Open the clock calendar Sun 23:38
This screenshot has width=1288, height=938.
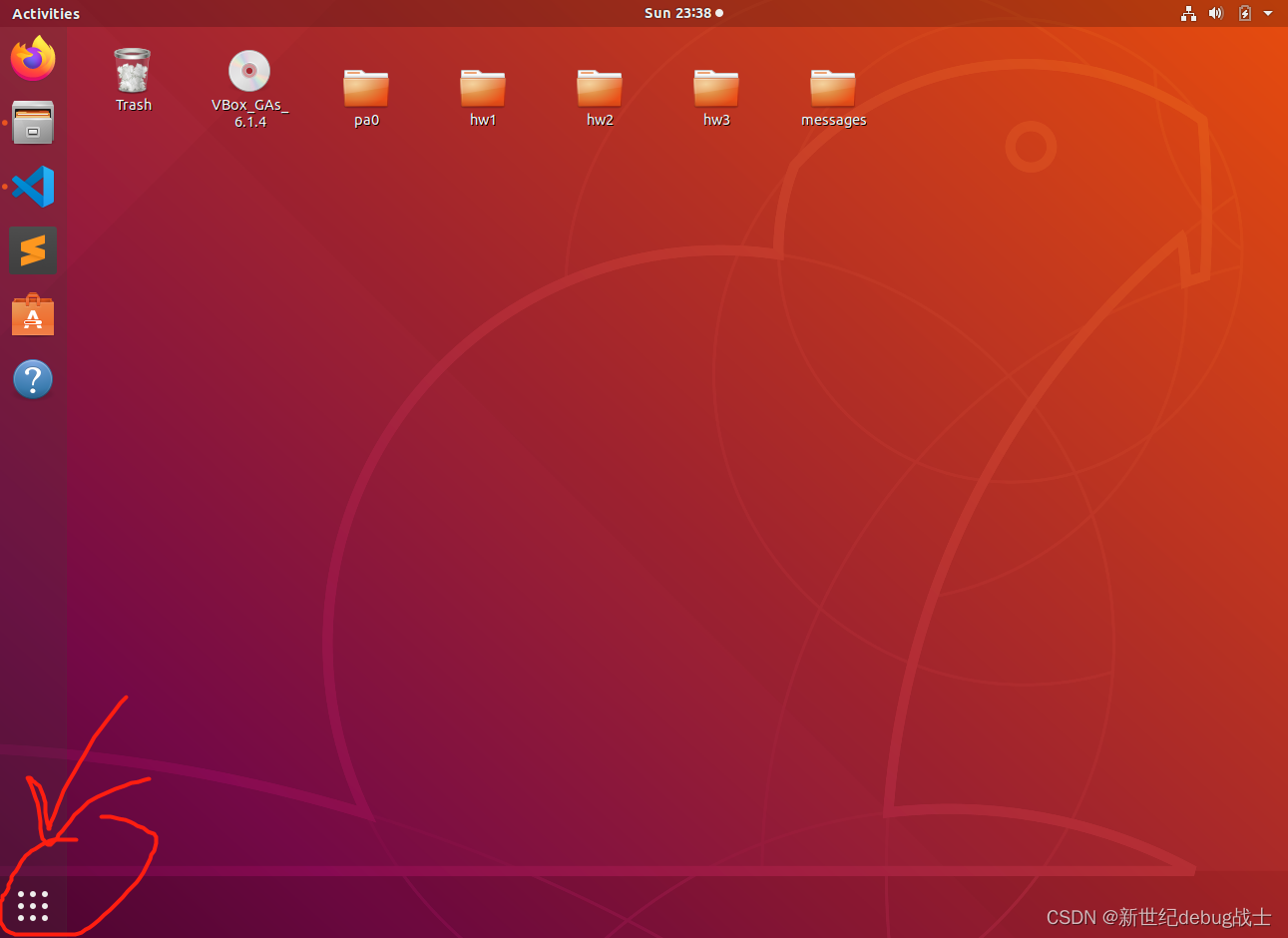[683, 13]
